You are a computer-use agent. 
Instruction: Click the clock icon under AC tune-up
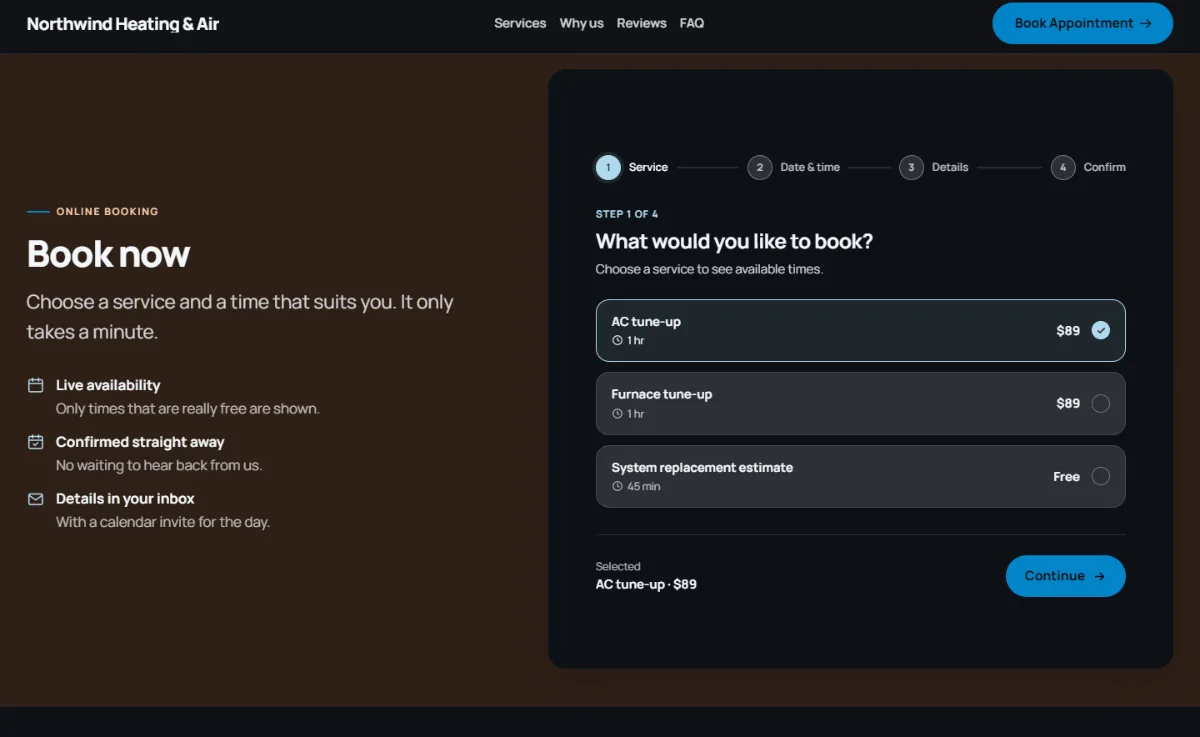coord(617,341)
